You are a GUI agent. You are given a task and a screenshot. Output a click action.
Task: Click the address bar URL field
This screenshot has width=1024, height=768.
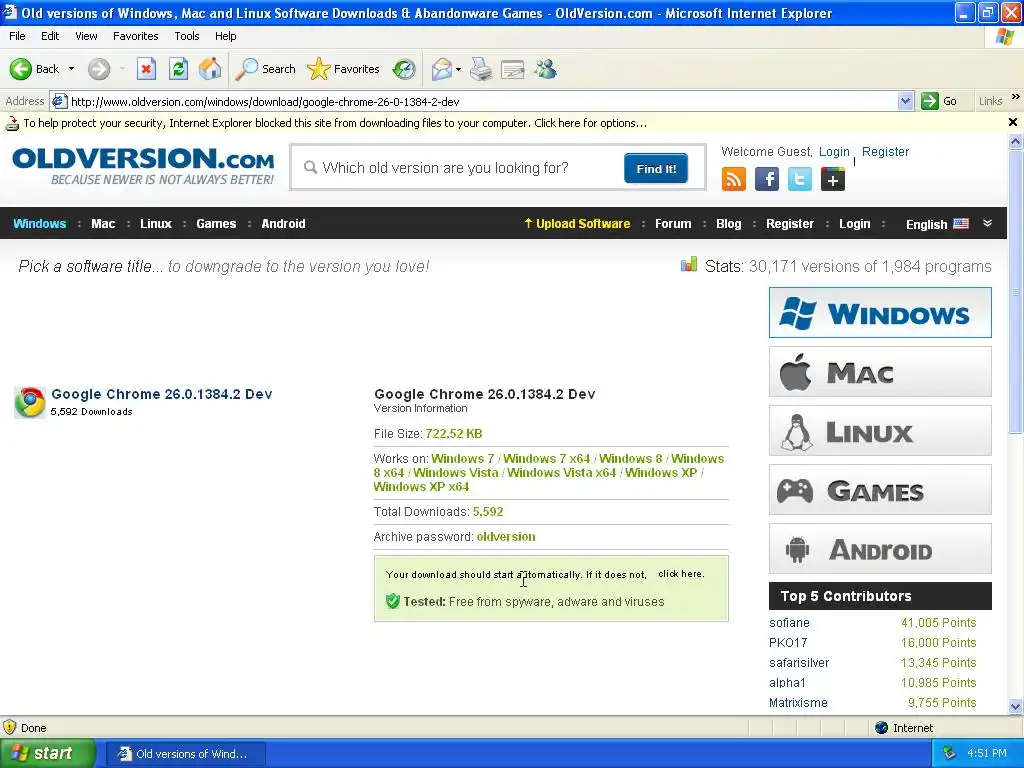pos(482,101)
